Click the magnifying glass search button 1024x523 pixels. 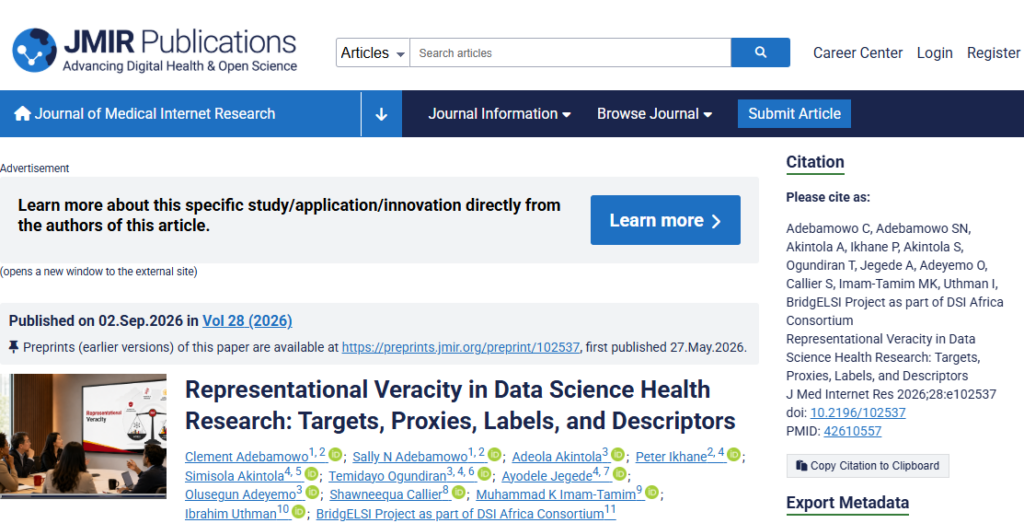pos(760,52)
